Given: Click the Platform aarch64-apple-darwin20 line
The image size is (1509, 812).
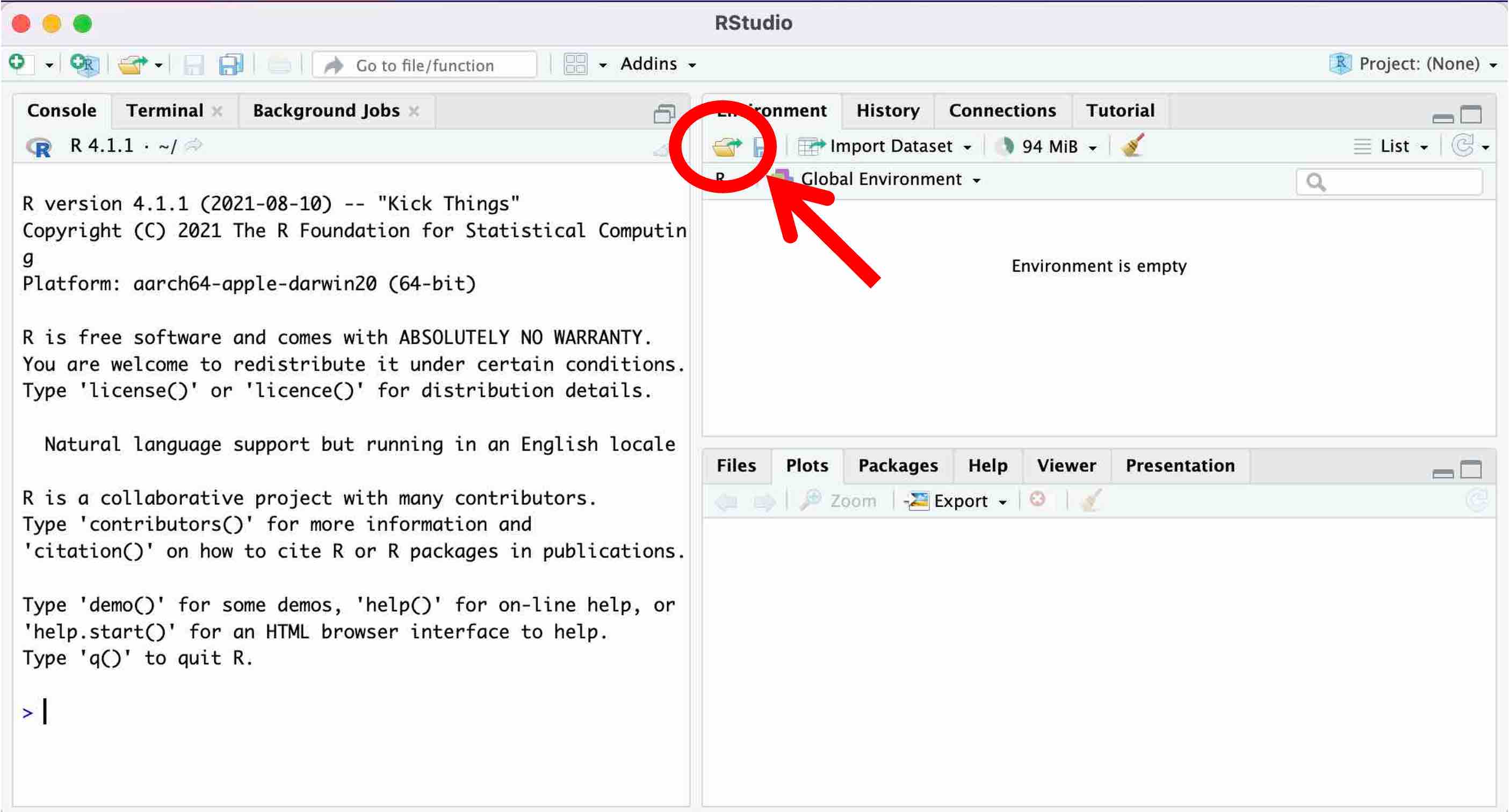Looking at the screenshot, I should pos(249,284).
